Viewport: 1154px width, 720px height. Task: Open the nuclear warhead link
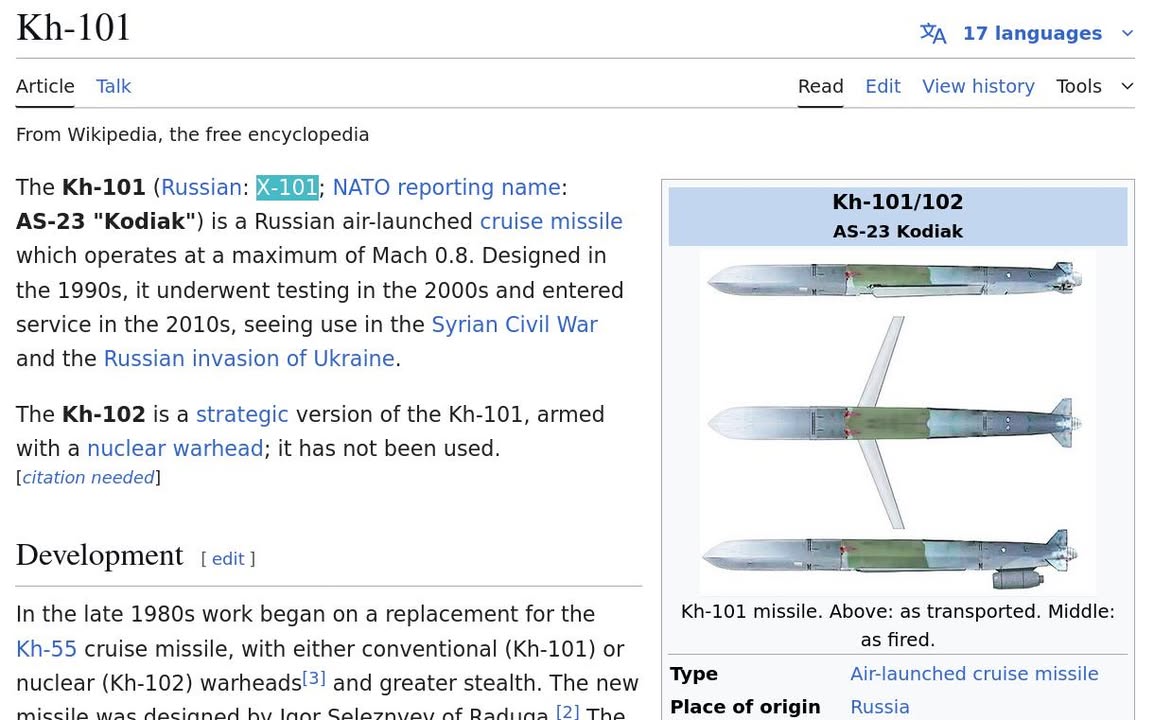pos(175,449)
